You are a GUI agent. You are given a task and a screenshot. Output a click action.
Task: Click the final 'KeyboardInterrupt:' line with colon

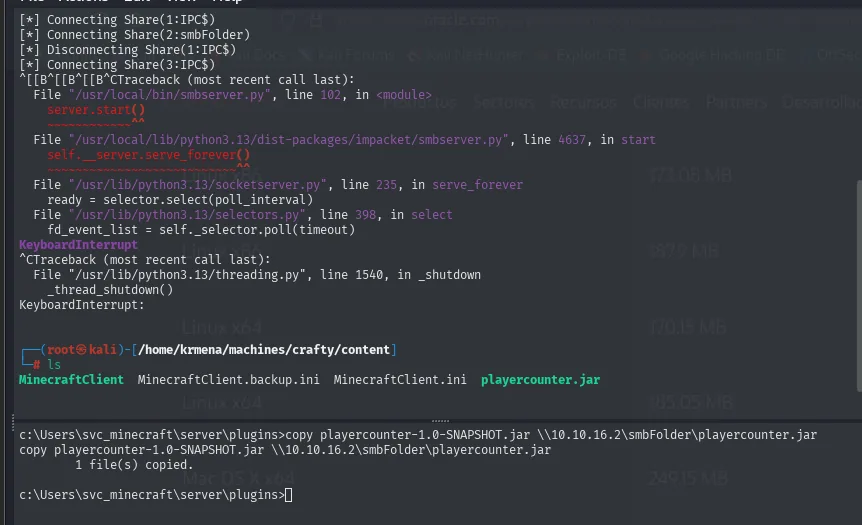pyautogui.click(x=81, y=305)
